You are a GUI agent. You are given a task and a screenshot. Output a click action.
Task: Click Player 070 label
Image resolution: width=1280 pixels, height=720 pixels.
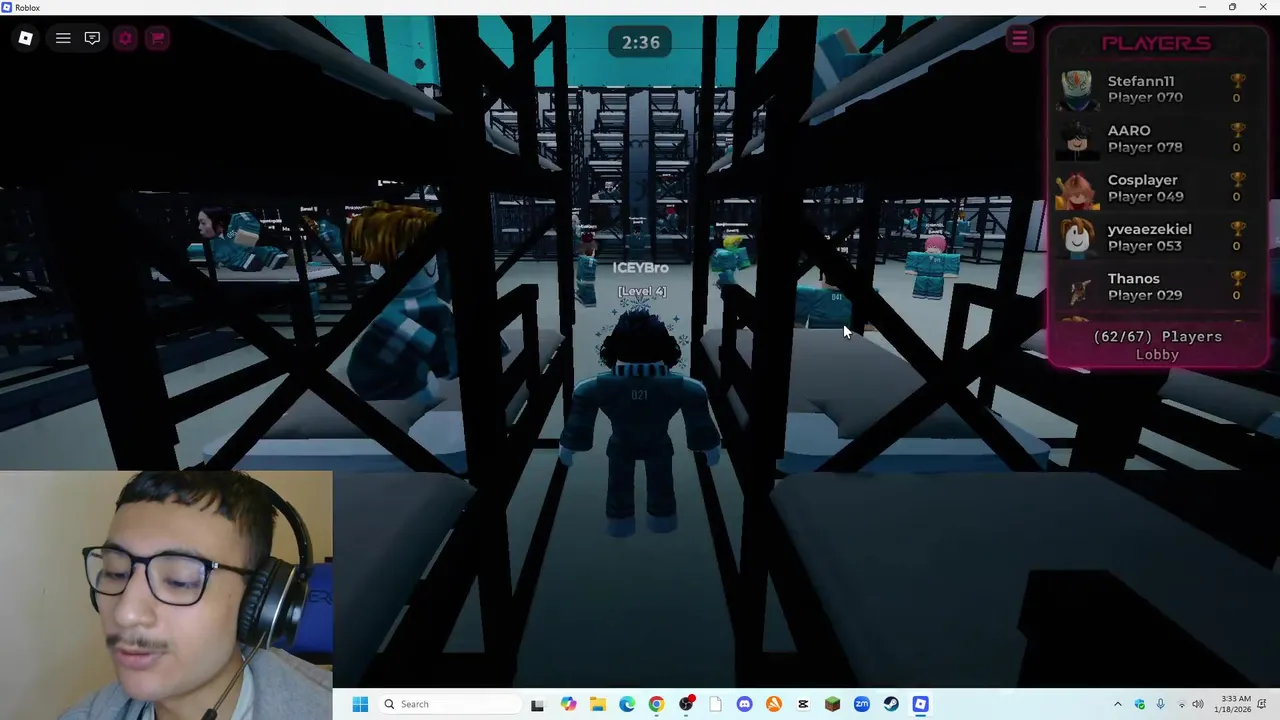coord(1145,97)
